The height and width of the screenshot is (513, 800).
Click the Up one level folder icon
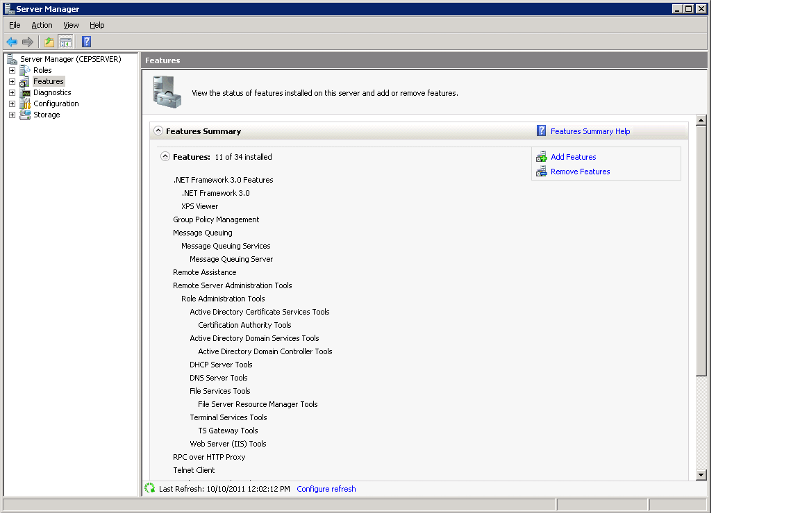tap(48, 42)
